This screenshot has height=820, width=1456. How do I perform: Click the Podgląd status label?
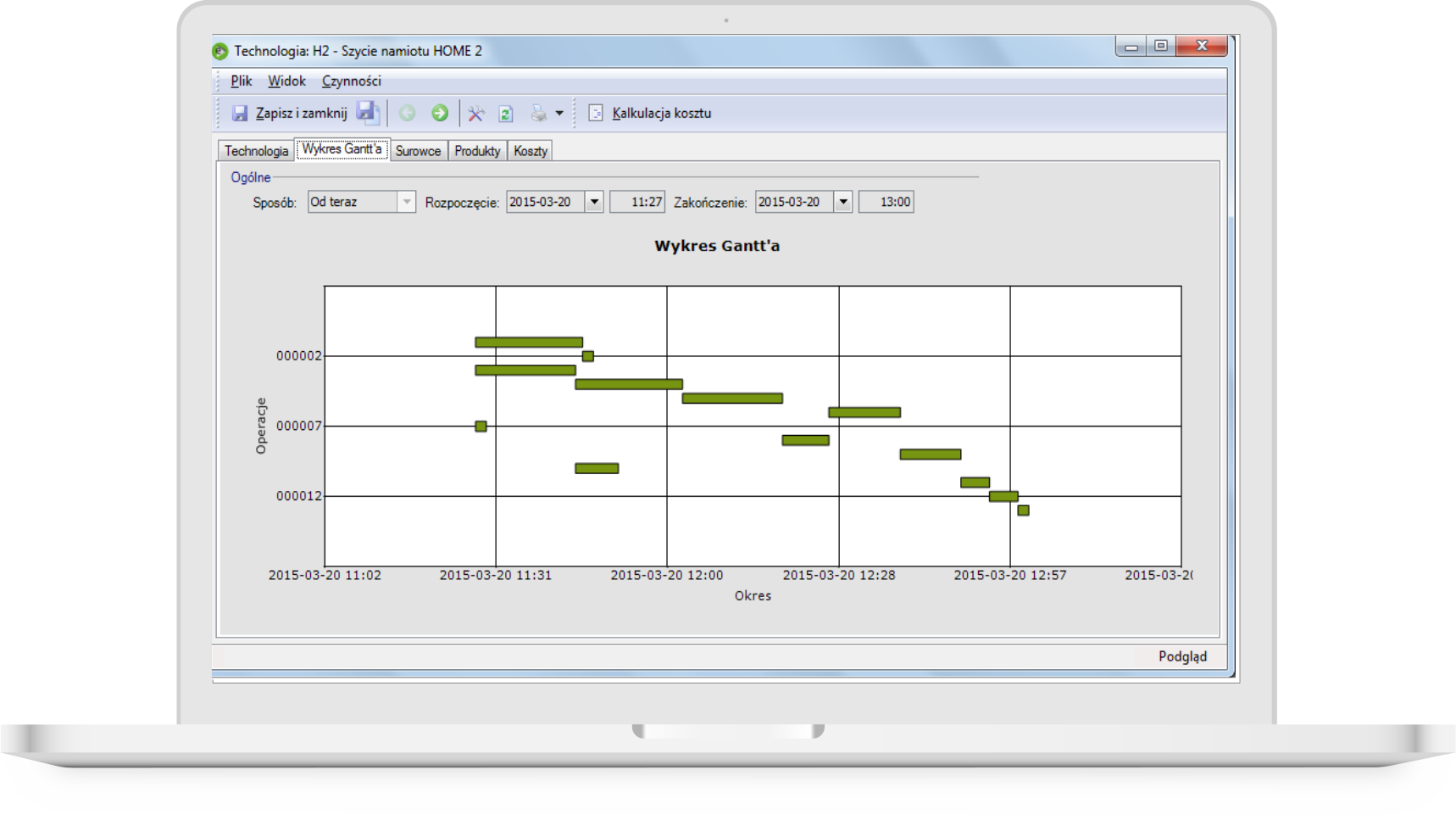(1182, 656)
